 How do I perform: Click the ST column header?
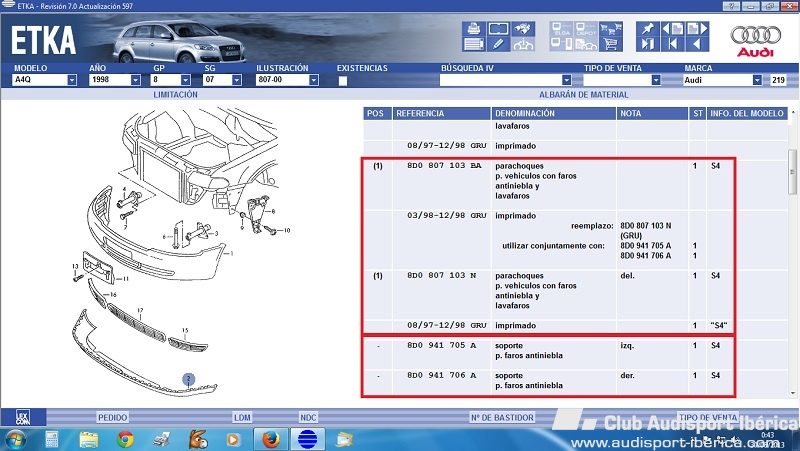coord(697,113)
